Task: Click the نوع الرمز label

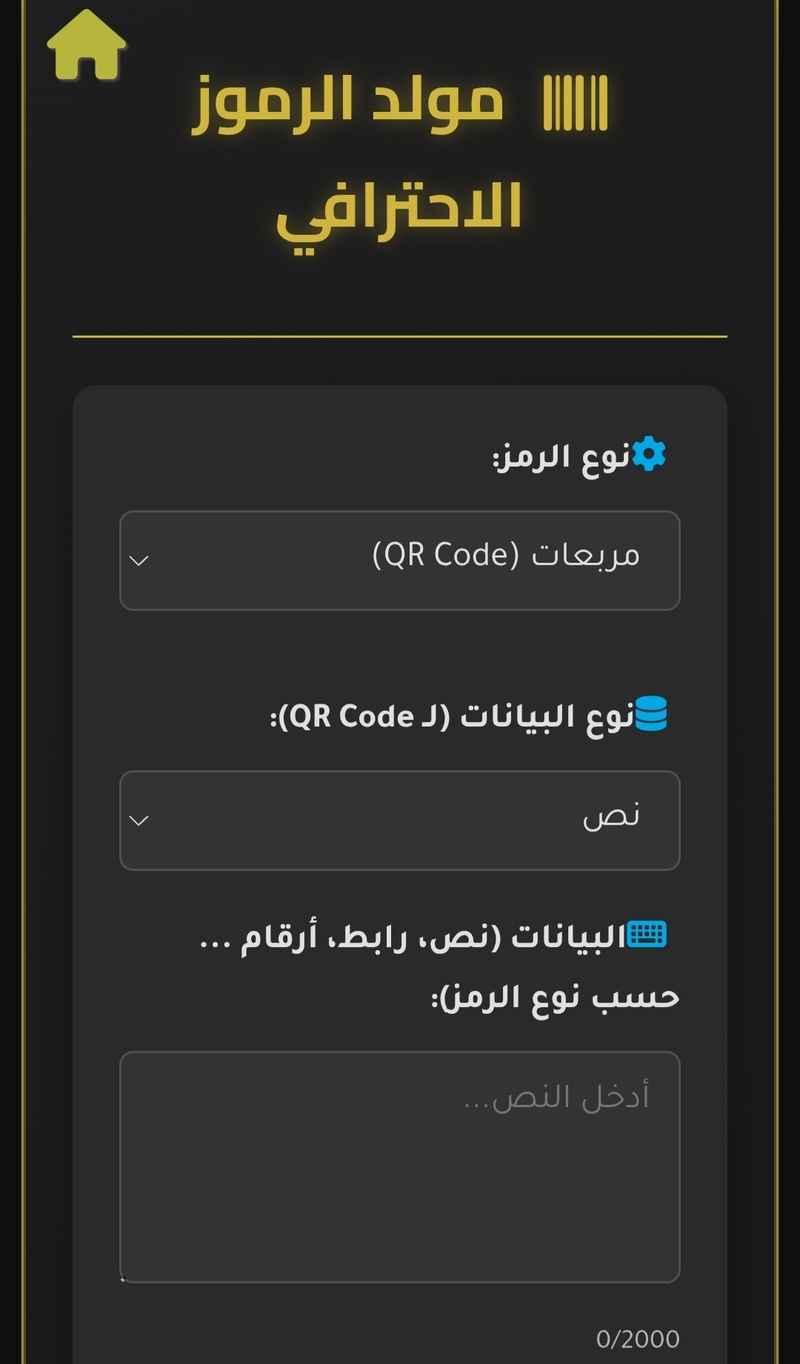Action: point(561,457)
